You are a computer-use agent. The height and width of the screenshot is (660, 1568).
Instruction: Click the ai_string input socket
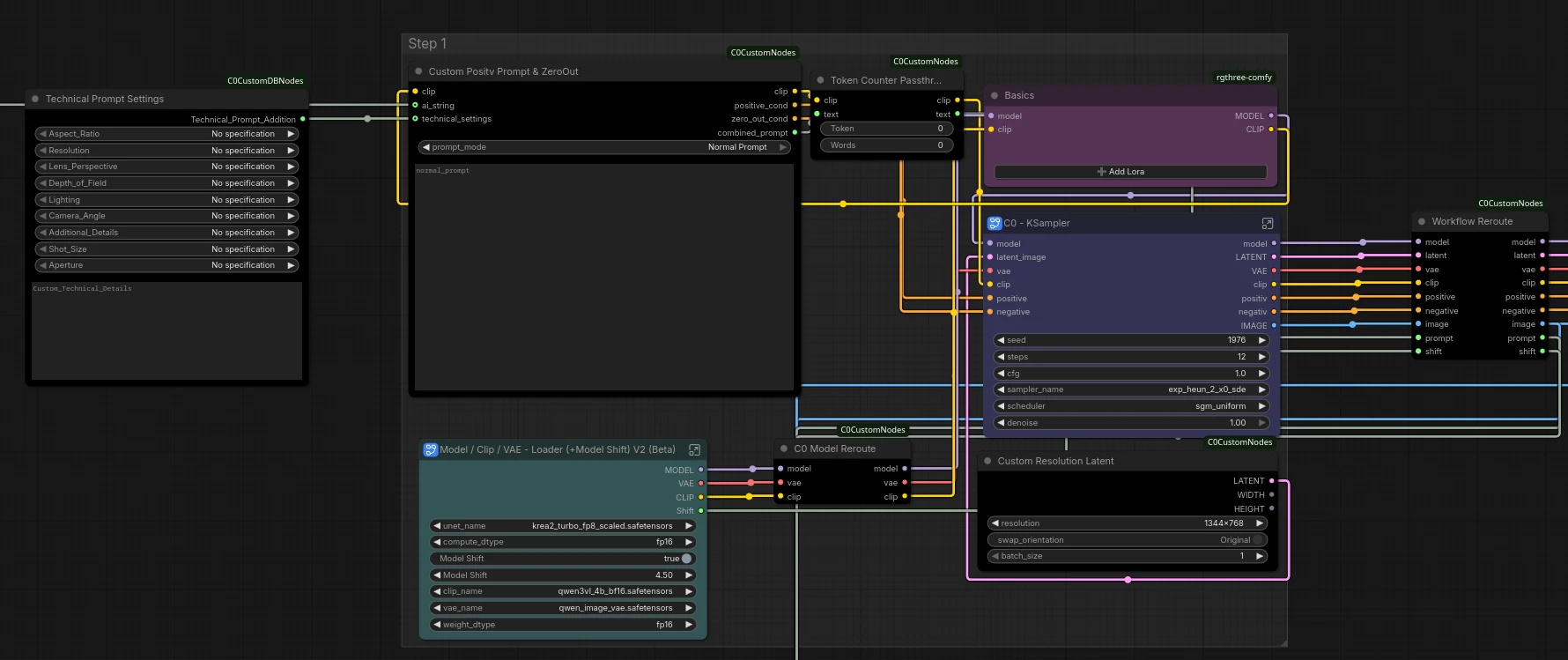[x=415, y=105]
